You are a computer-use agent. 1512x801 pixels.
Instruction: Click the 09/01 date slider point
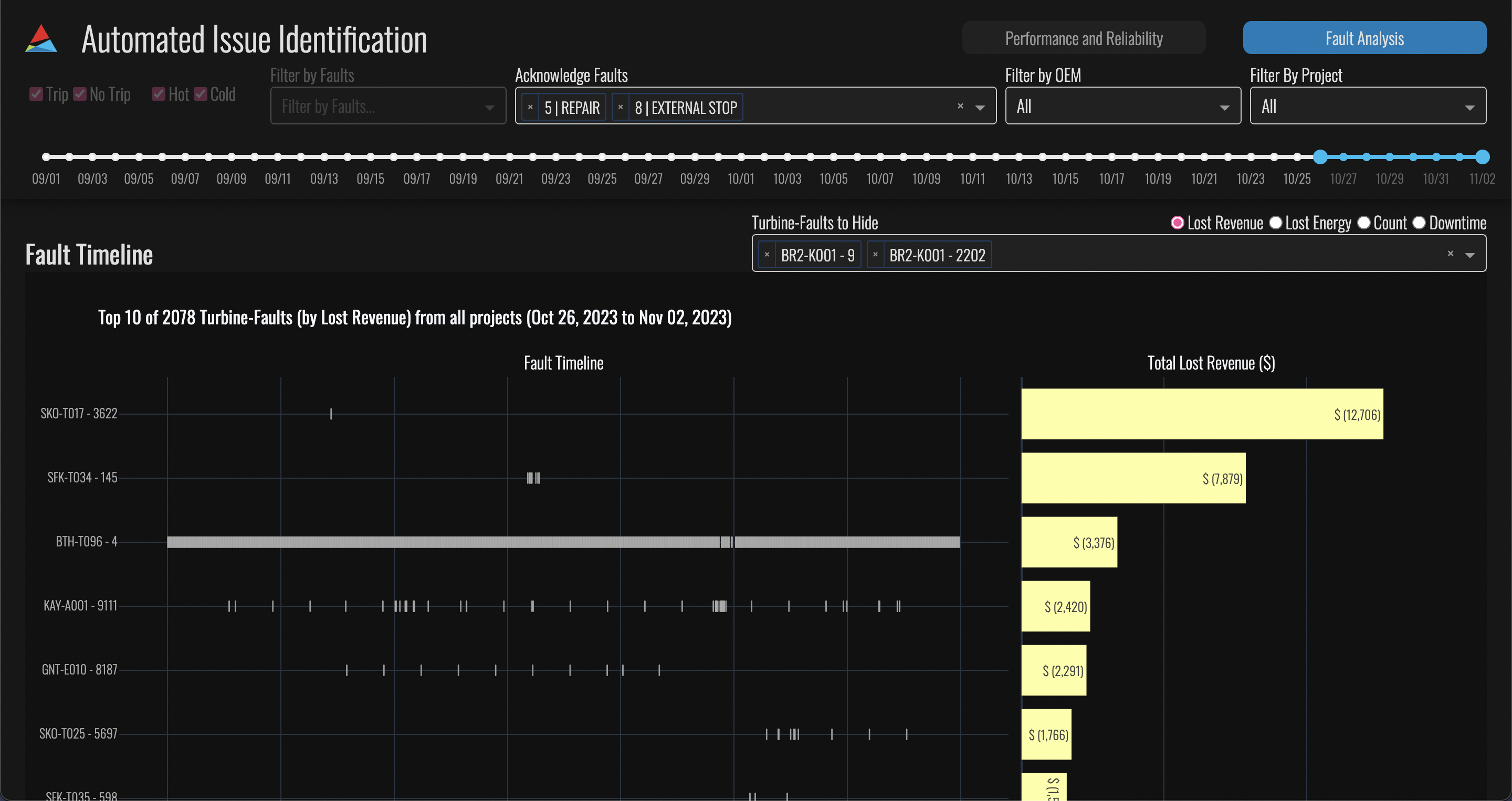46,156
